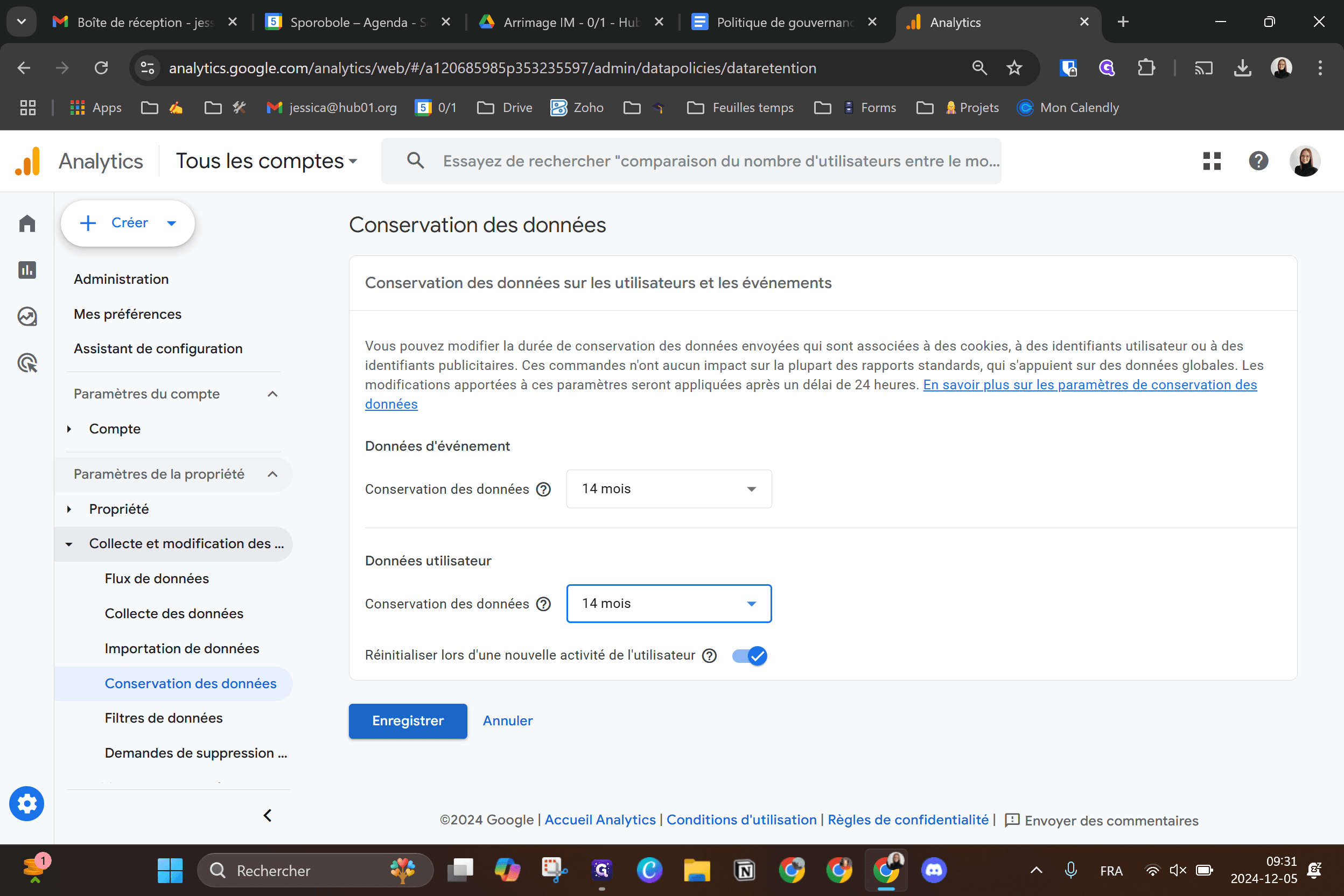Click the Analytics logo
Image resolution: width=1344 pixels, height=896 pixels.
(x=28, y=161)
